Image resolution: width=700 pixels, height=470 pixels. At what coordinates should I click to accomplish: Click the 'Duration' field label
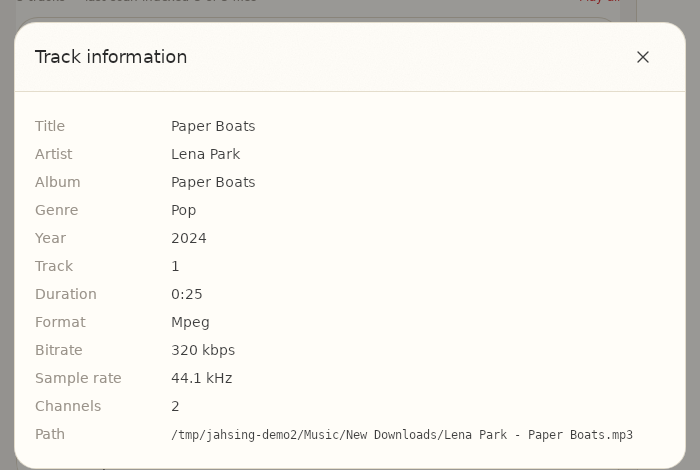(66, 294)
